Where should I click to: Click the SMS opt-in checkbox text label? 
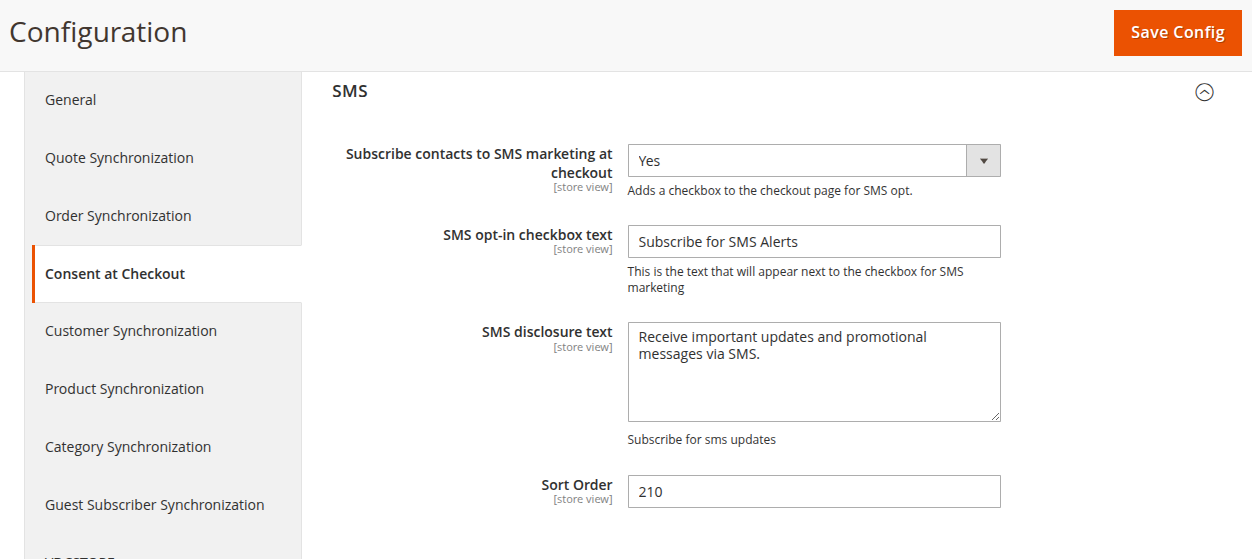[x=527, y=235]
